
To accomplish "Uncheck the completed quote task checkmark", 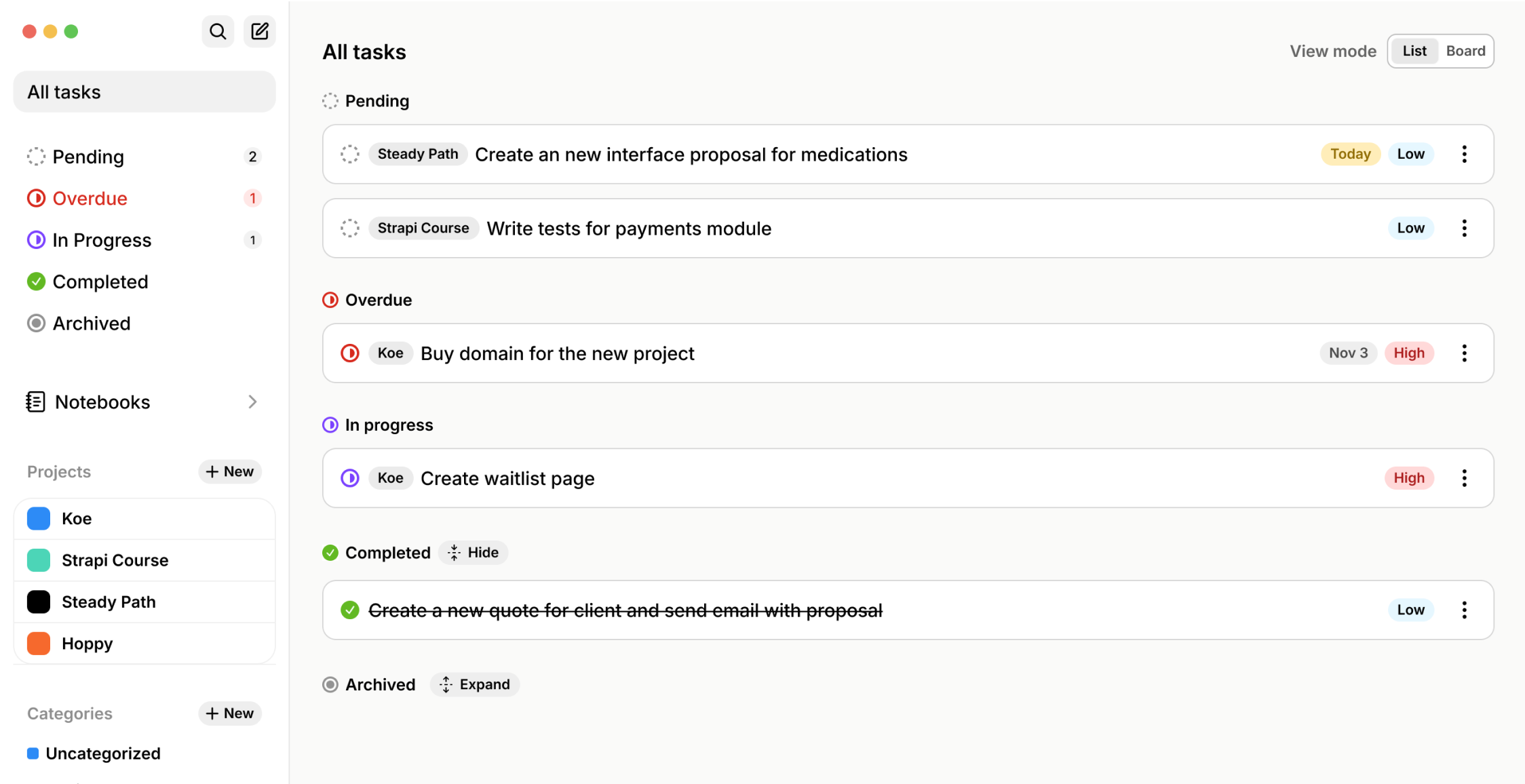I will (350, 610).
